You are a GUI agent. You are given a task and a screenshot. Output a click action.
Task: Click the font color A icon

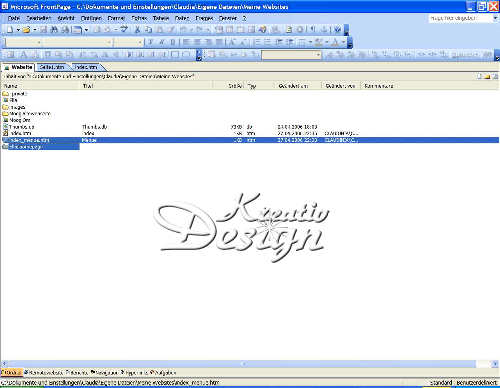tap(335, 42)
